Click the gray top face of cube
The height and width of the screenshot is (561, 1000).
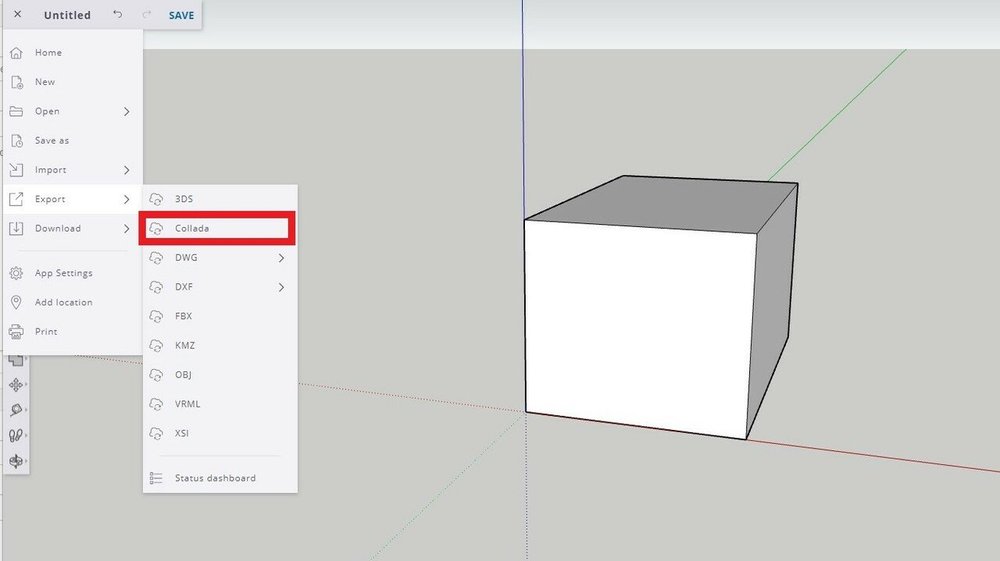[x=663, y=203]
